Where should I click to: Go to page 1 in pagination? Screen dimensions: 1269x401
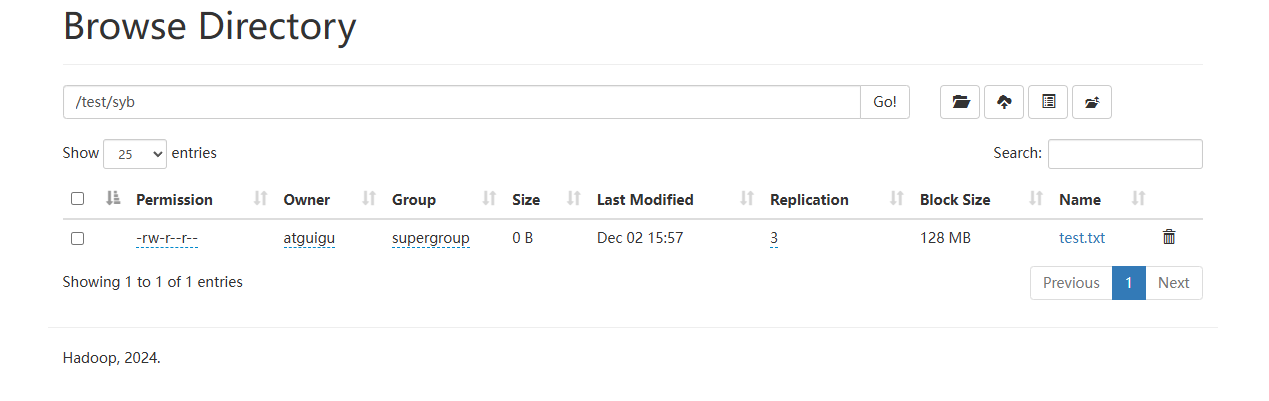pos(1128,283)
